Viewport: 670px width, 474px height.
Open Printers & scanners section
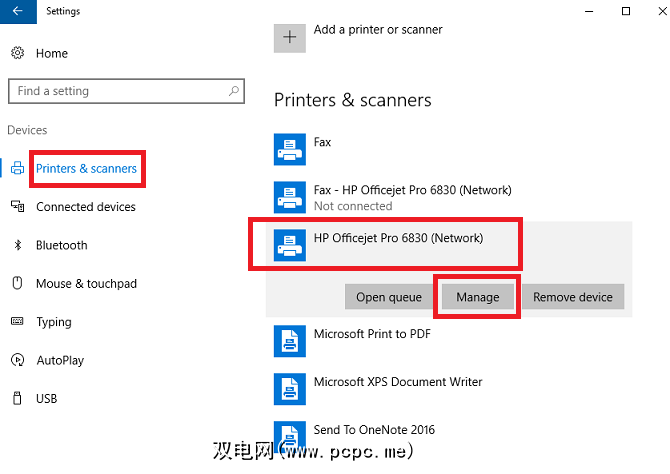pyautogui.click(x=86, y=169)
